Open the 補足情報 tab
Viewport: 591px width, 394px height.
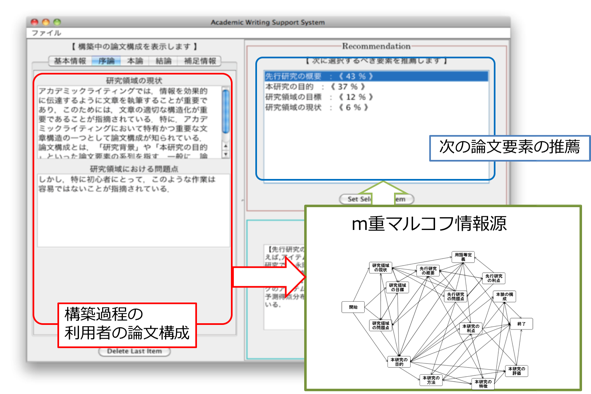pyautogui.click(x=200, y=61)
